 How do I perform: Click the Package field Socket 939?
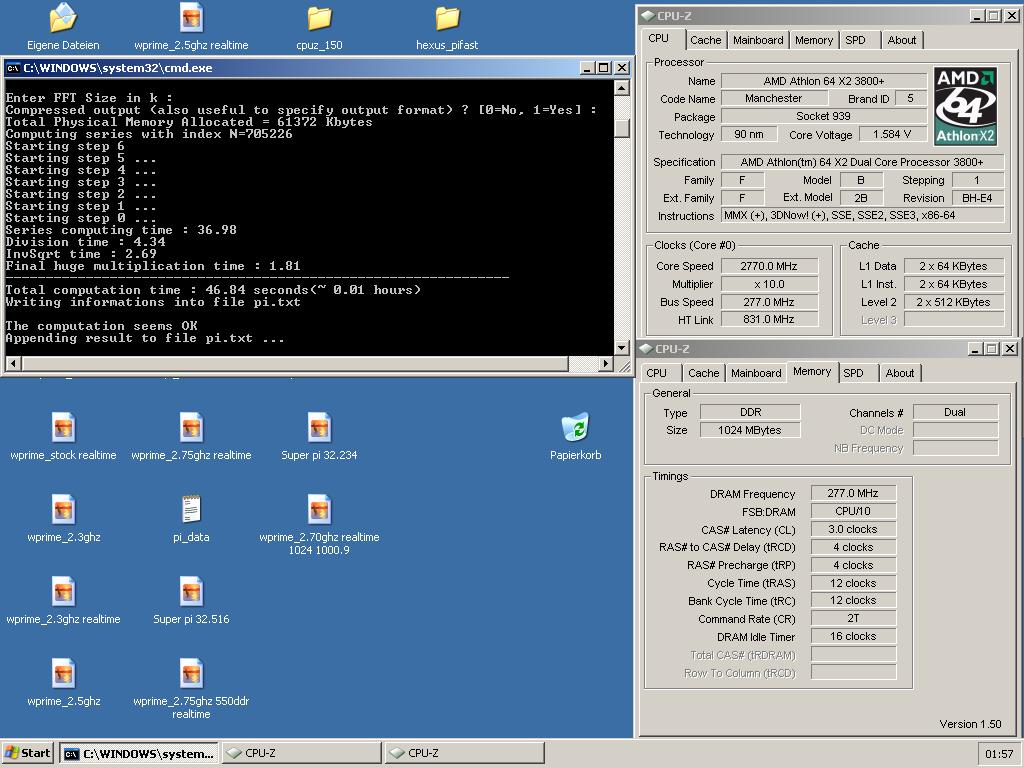(x=824, y=116)
